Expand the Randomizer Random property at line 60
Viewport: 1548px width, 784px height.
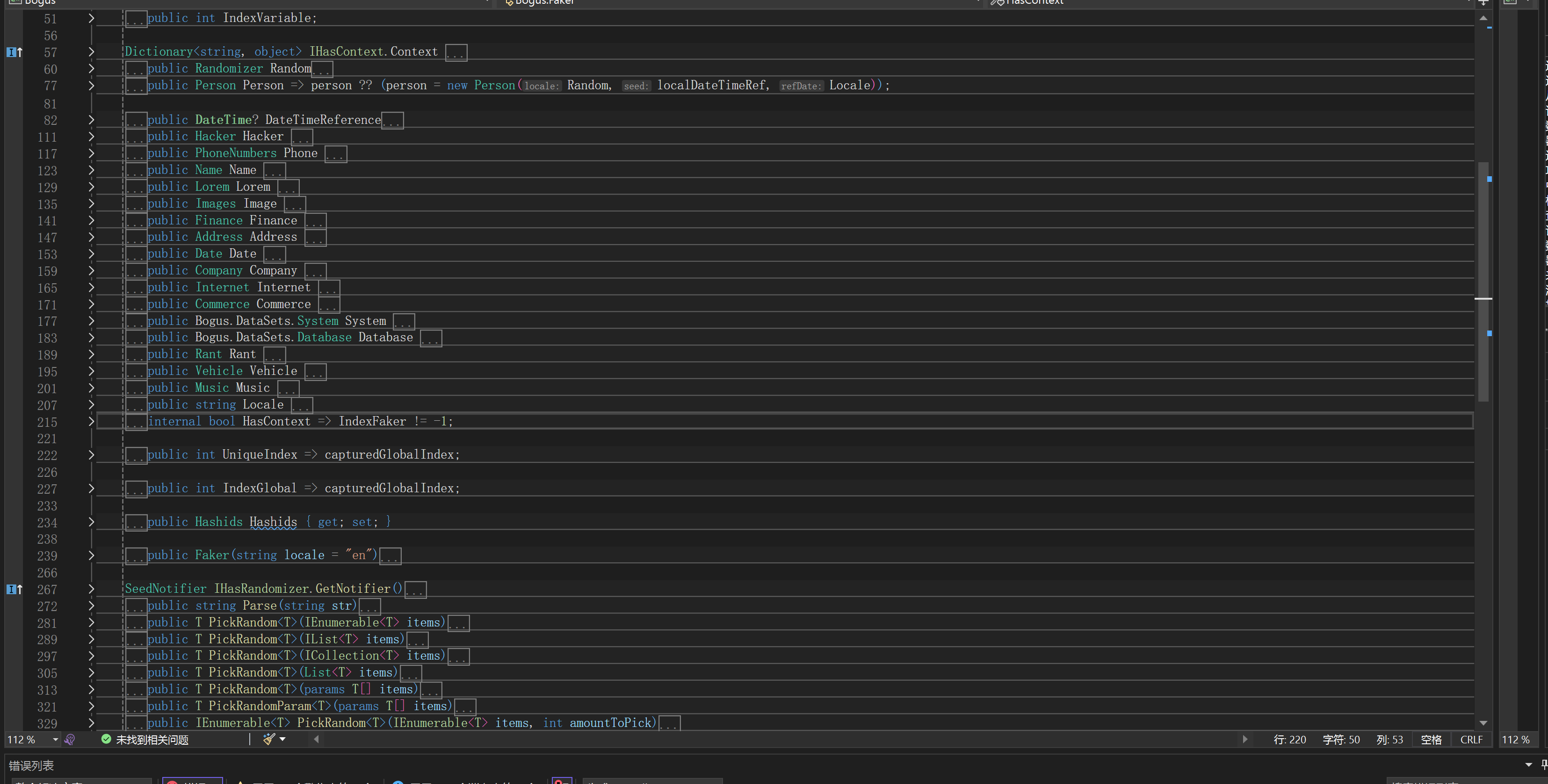[91, 68]
